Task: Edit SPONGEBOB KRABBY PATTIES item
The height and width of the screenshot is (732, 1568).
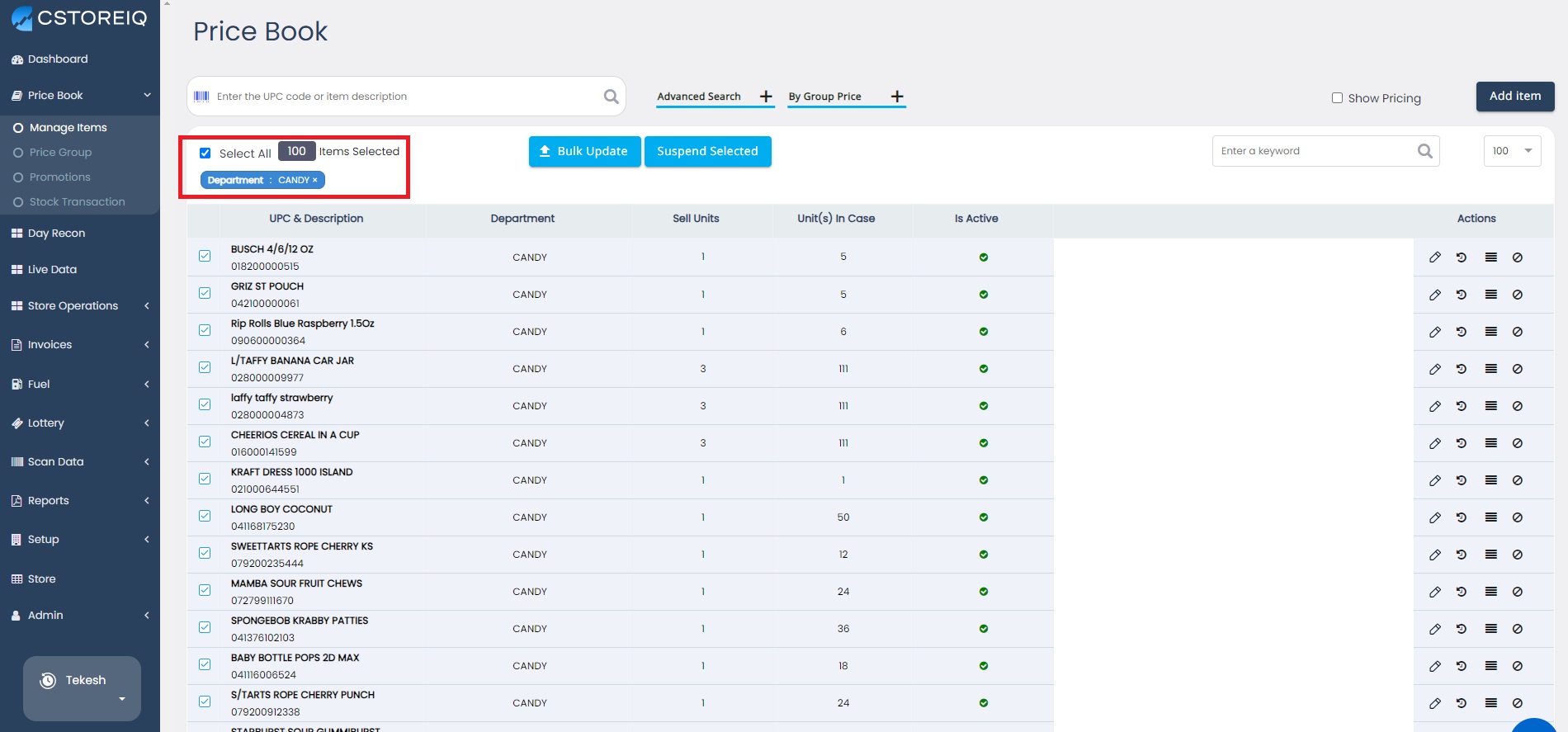Action: tap(1435, 629)
